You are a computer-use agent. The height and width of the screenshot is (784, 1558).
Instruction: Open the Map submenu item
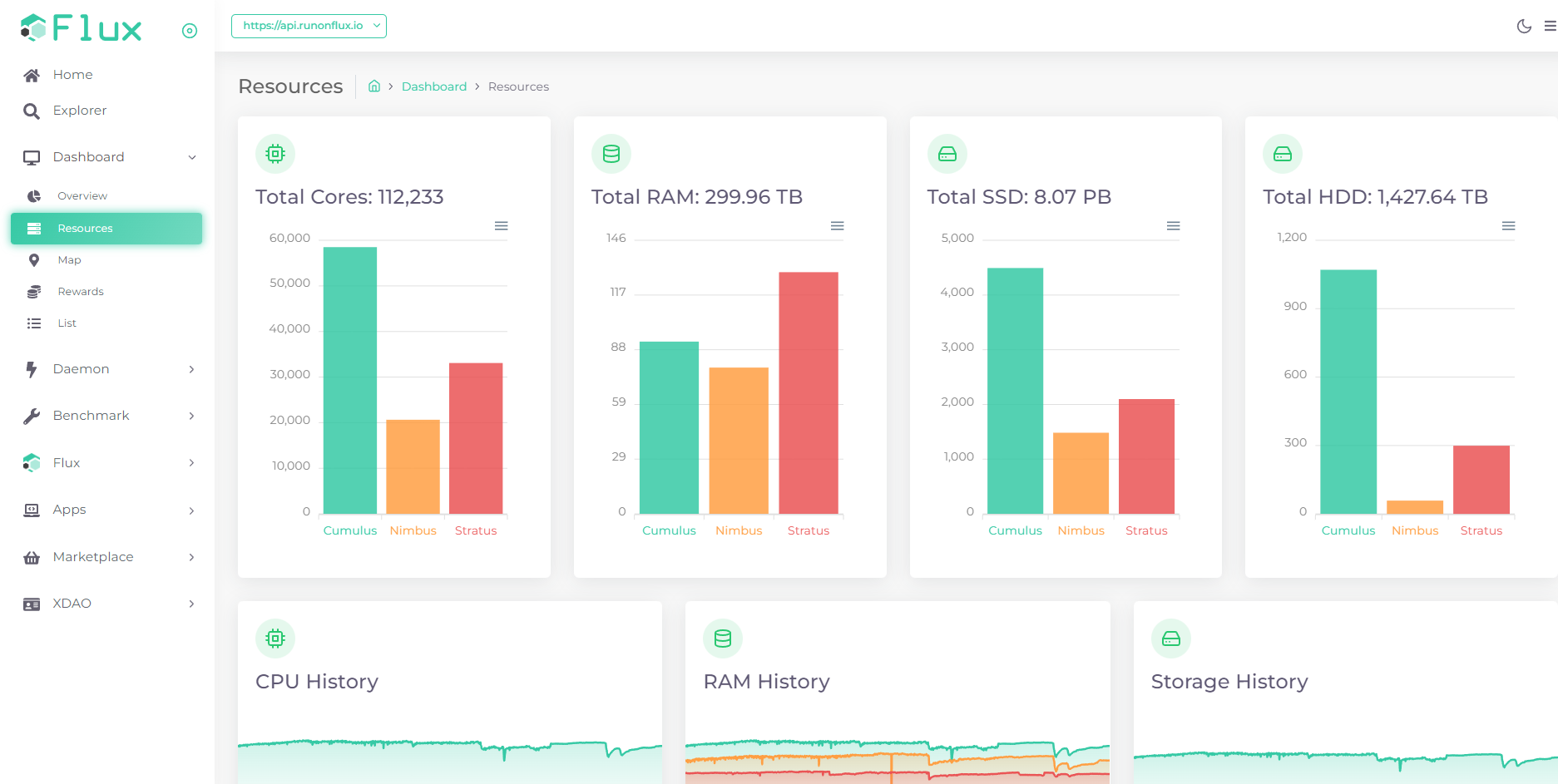click(106, 260)
